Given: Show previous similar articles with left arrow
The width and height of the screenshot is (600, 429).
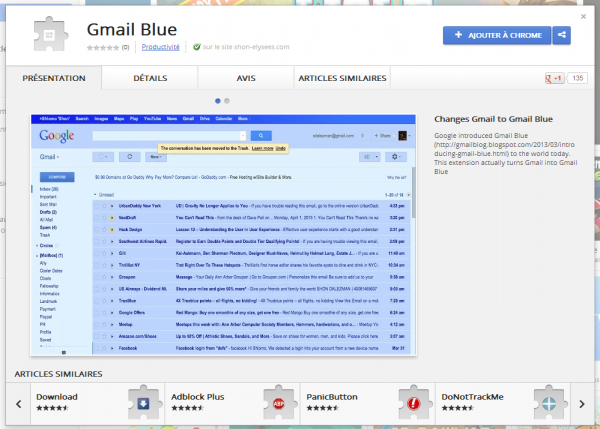Looking at the screenshot, I should click(18, 404).
